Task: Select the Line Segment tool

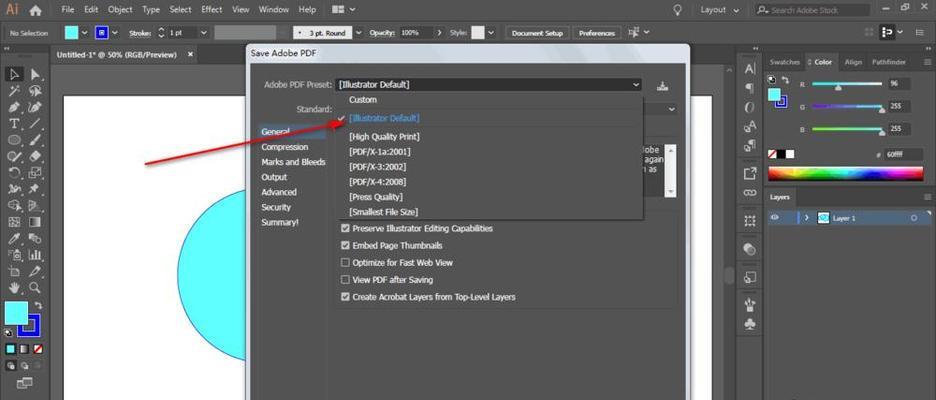Action: (35, 124)
